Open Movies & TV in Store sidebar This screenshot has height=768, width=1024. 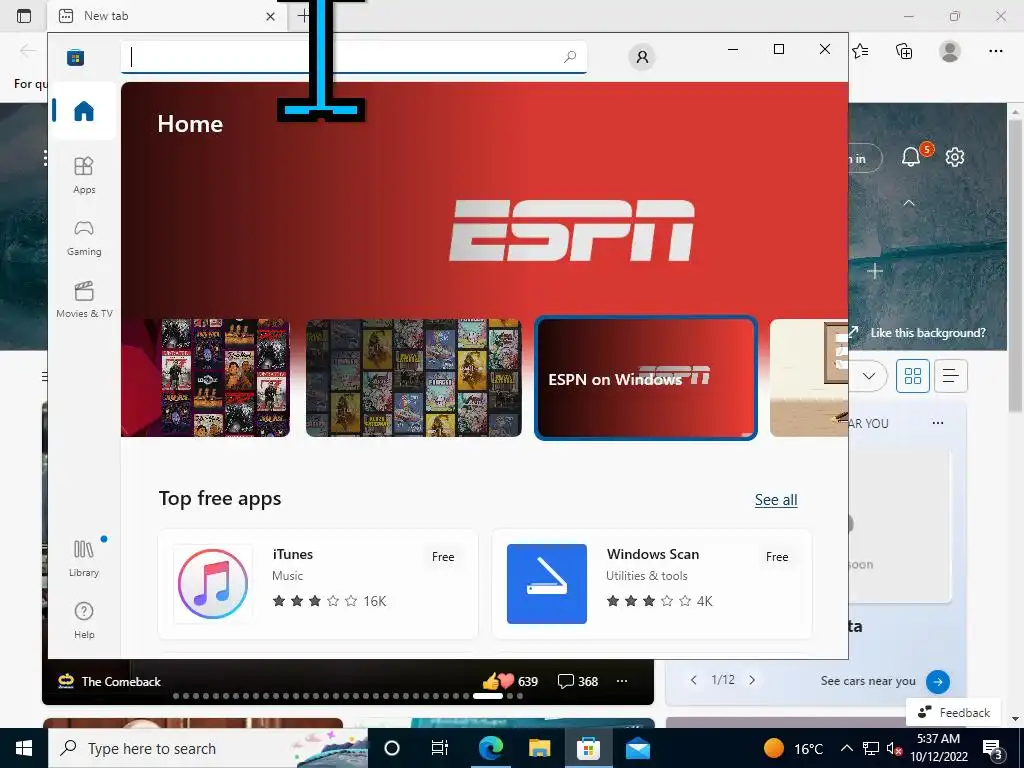84,299
